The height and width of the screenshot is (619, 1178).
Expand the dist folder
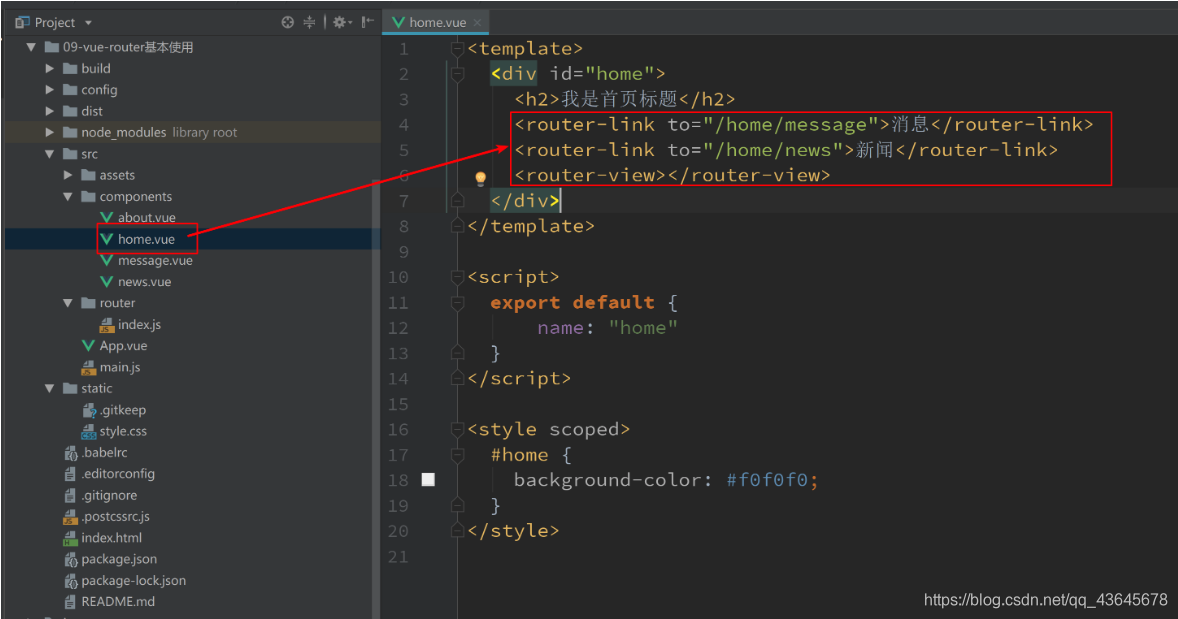tap(50, 111)
